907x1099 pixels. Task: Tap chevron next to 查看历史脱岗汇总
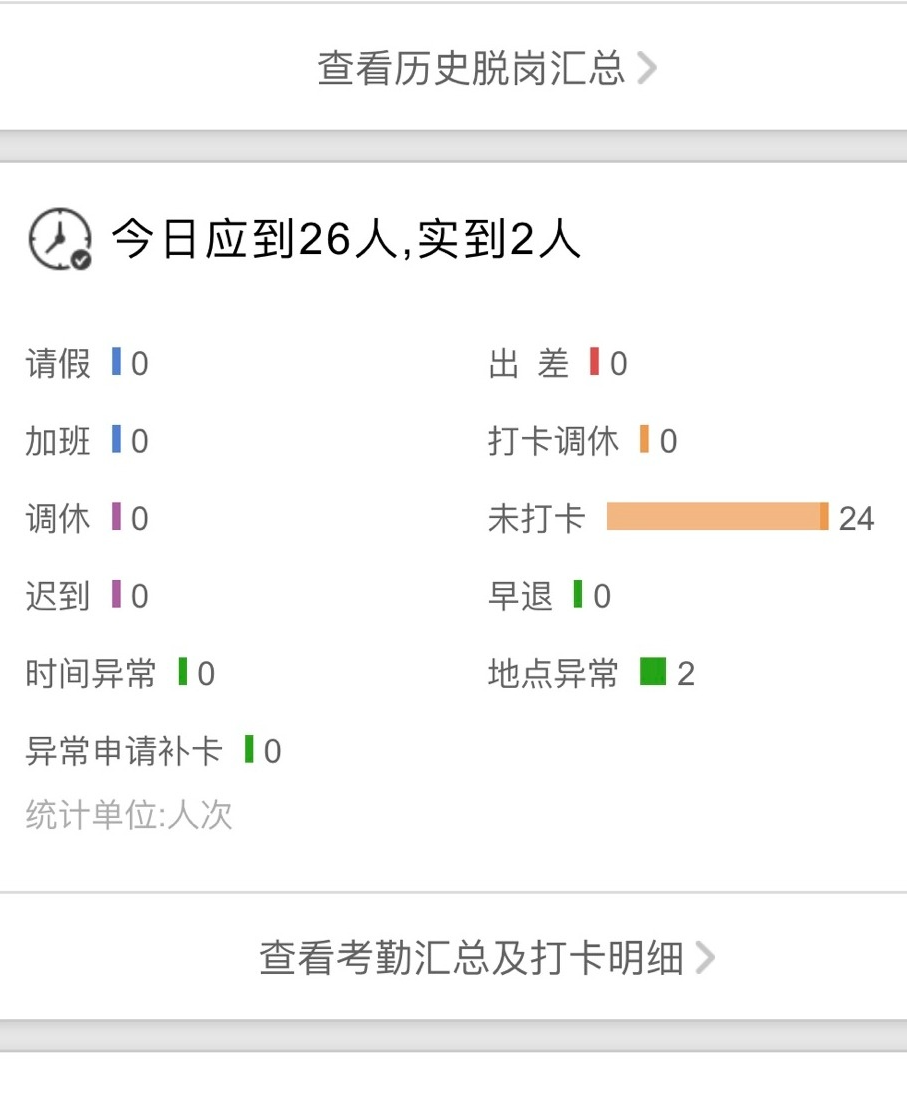point(647,68)
